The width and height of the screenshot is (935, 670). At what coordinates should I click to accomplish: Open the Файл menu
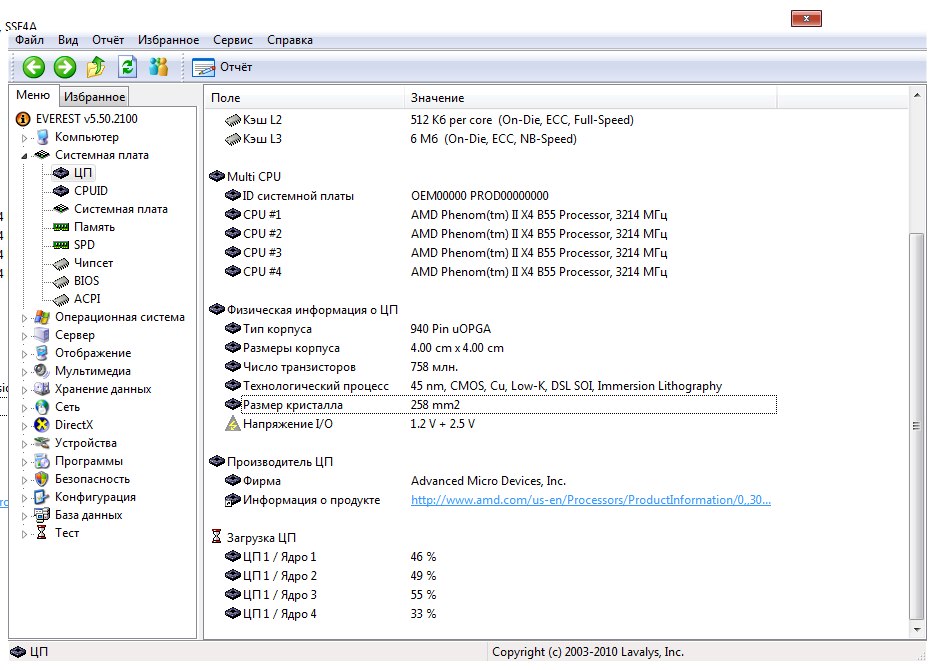pos(29,40)
